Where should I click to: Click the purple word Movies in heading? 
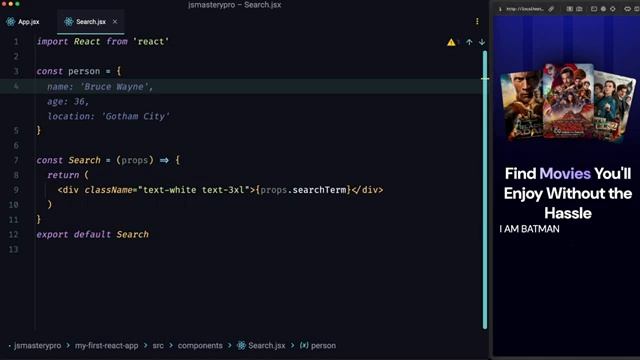tap(565, 173)
